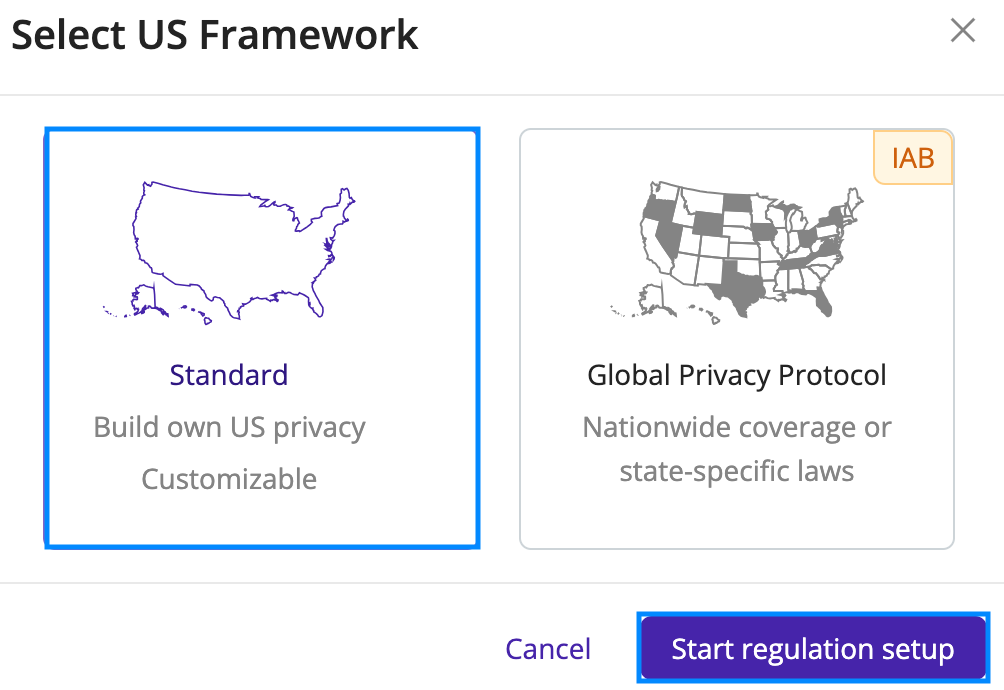Click the gray shaded states map icon

[736, 253]
